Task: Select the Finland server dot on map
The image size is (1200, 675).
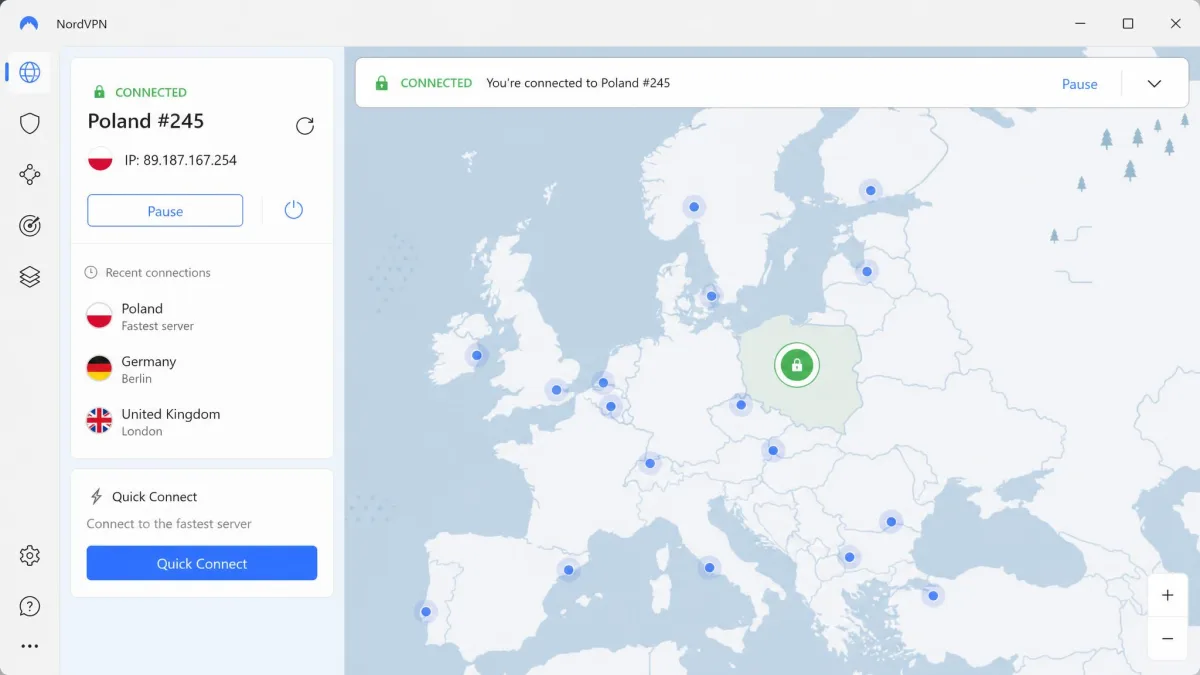Action: (x=871, y=190)
